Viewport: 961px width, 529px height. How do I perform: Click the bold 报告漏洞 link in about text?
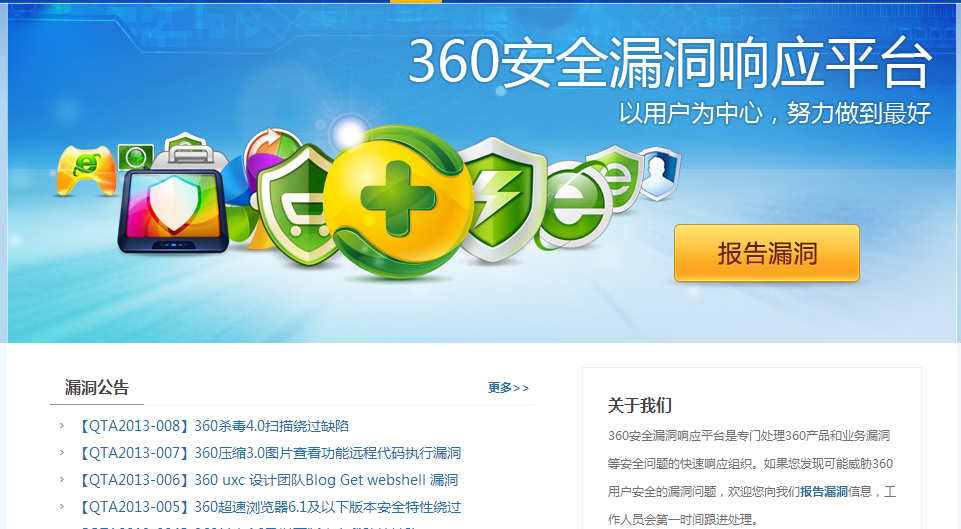824,492
